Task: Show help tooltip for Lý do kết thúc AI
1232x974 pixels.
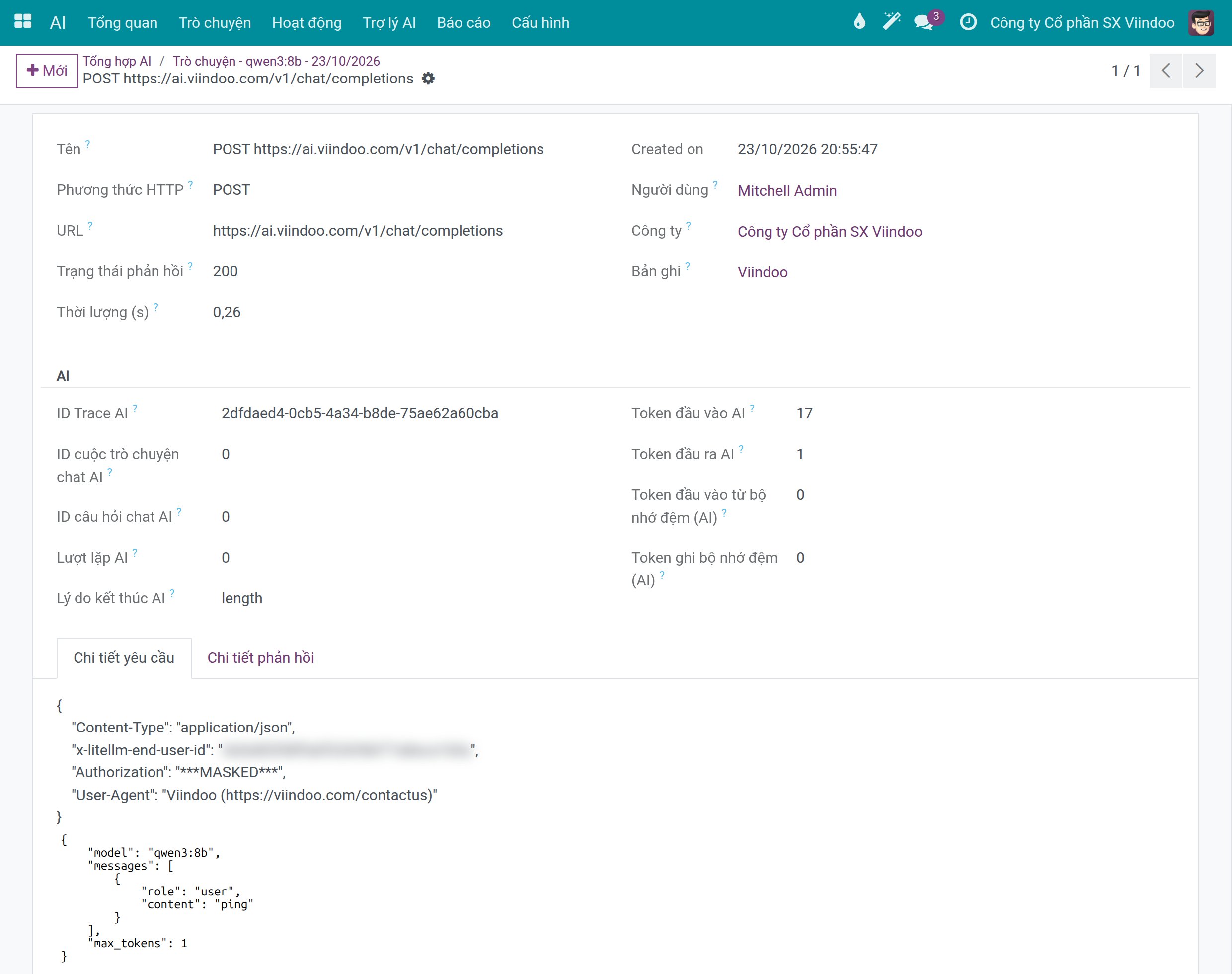Action: (172, 594)
